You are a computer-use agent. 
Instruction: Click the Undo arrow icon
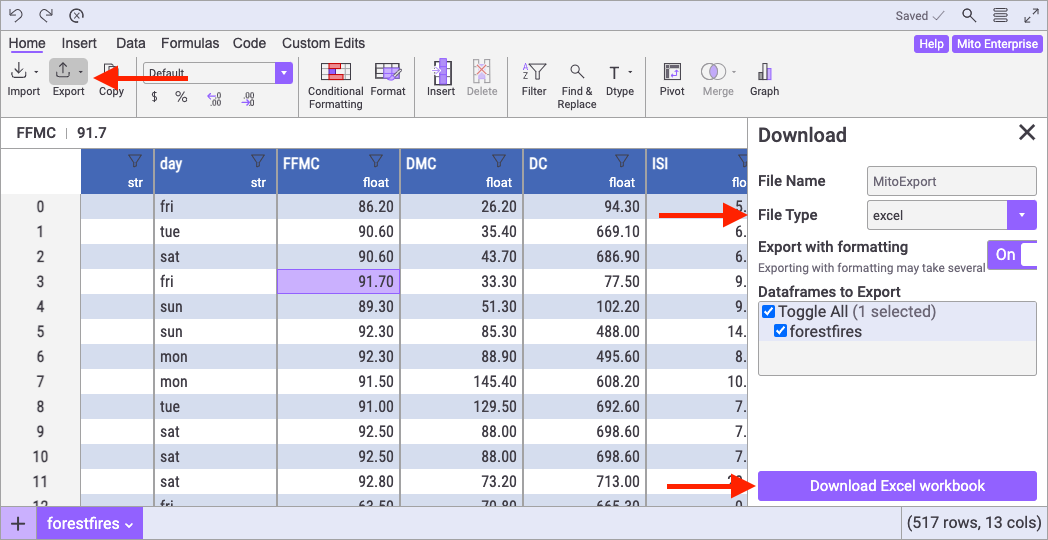pyautogui.click(x=16, y=15)
